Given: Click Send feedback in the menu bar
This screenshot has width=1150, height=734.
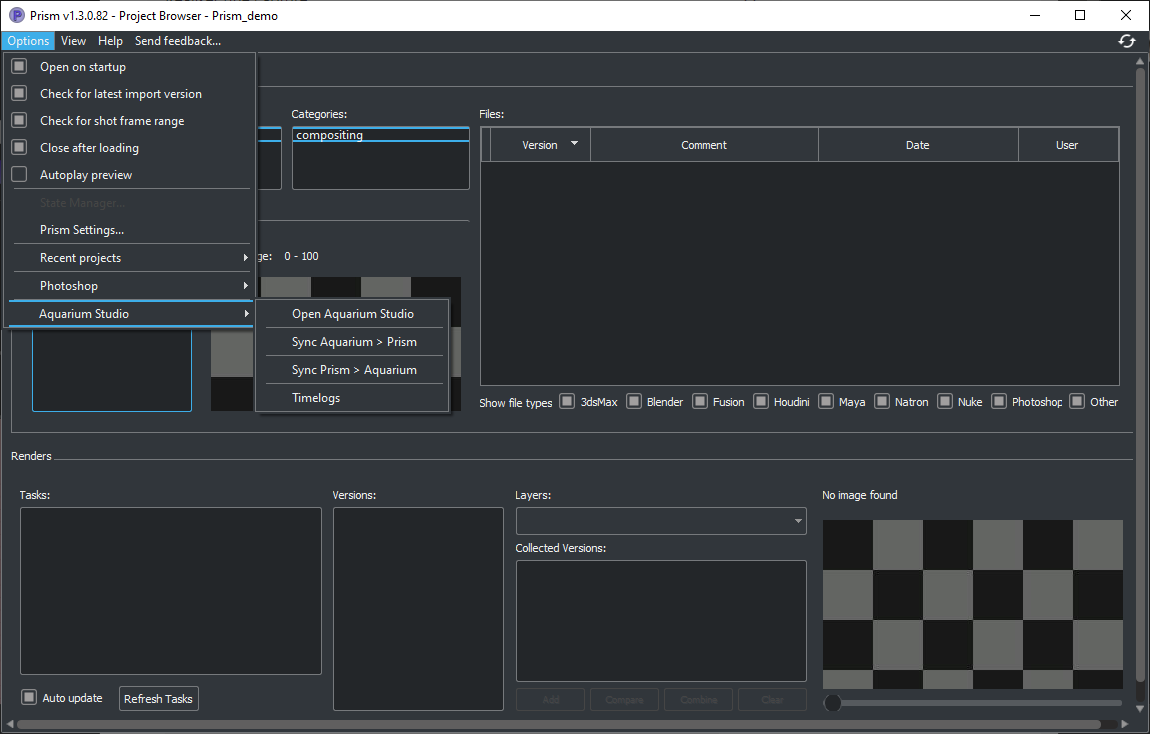Looking at the screenshot, I should (x=177, y=41).
